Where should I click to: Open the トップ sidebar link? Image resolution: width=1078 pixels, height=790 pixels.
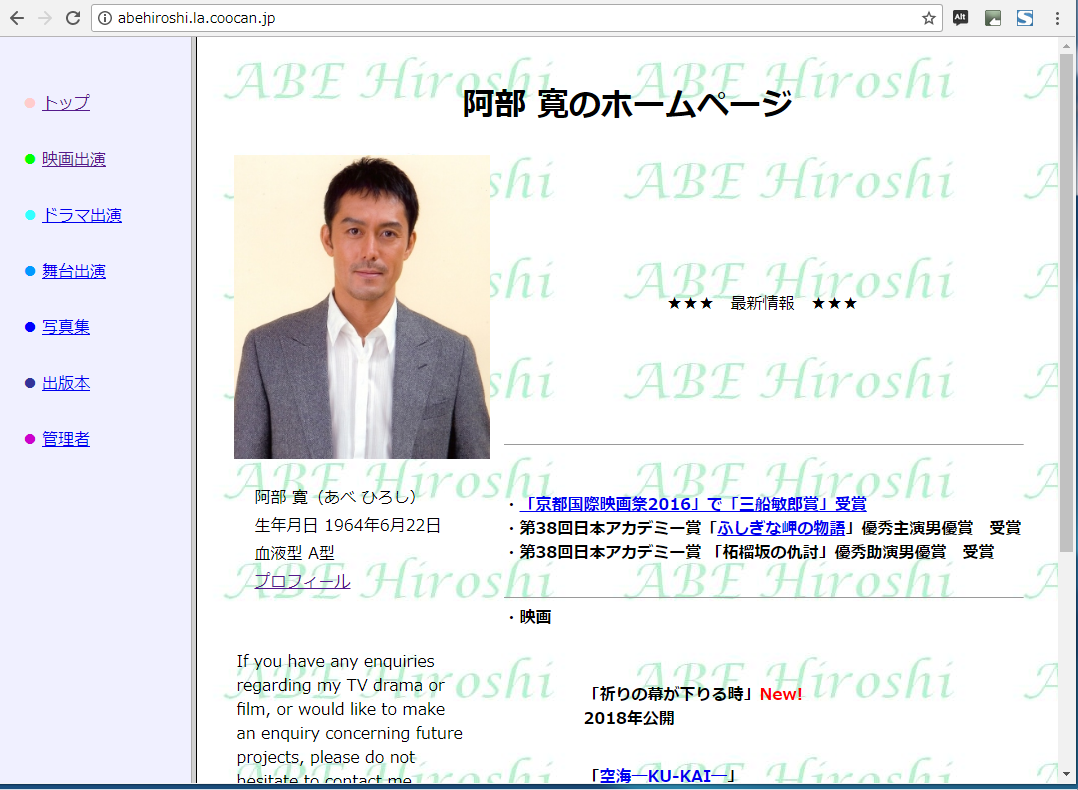(x=66, y=103)
